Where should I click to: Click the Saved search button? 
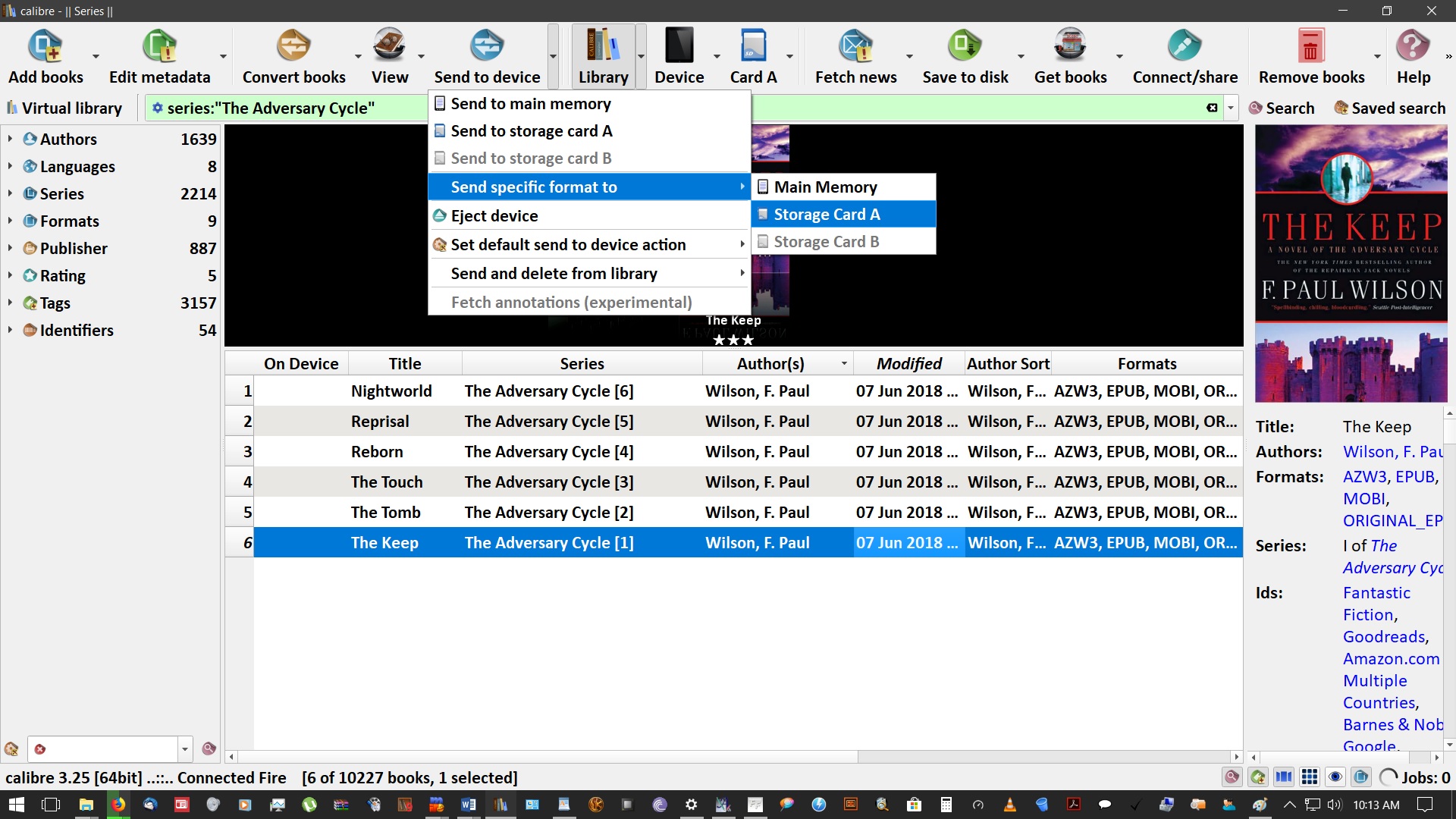tap(1390, 108)
